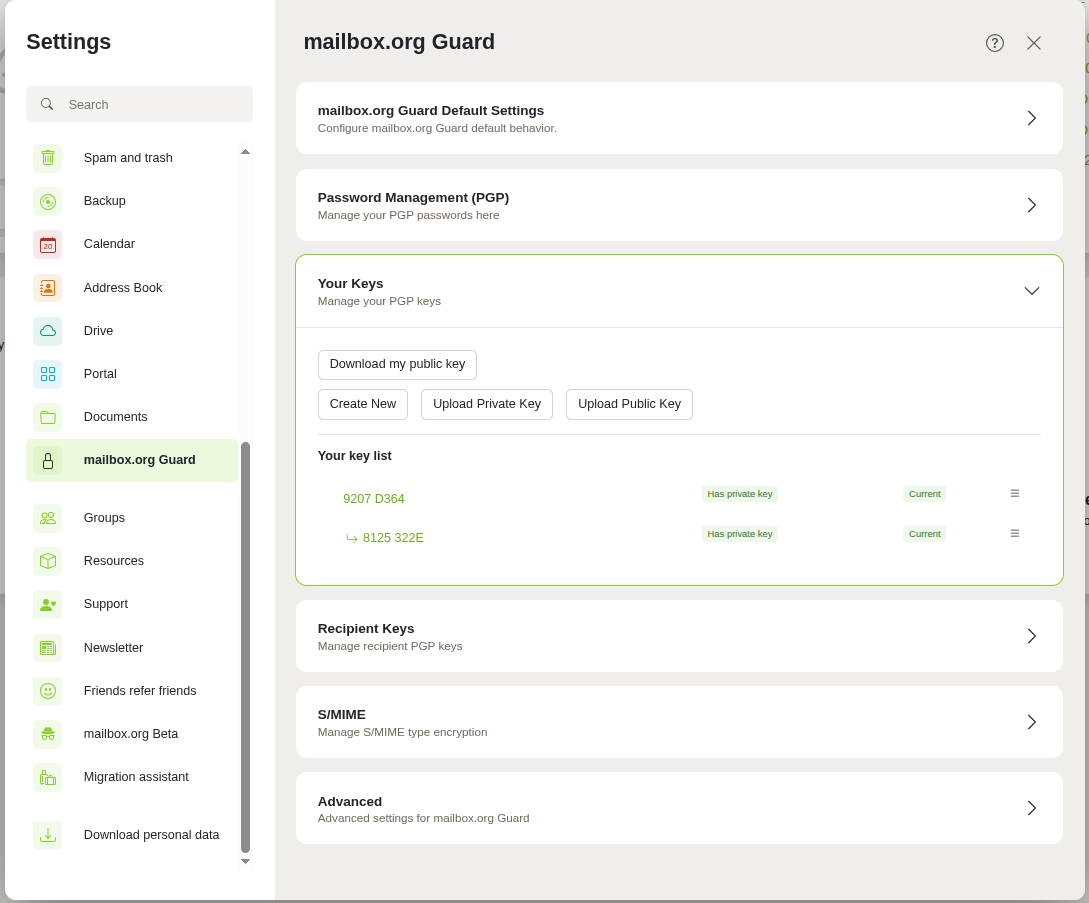This screenshot has width=1089, height=903.
Task: Open subkey 8125 322E details
Action: click(x=393, y=538)
